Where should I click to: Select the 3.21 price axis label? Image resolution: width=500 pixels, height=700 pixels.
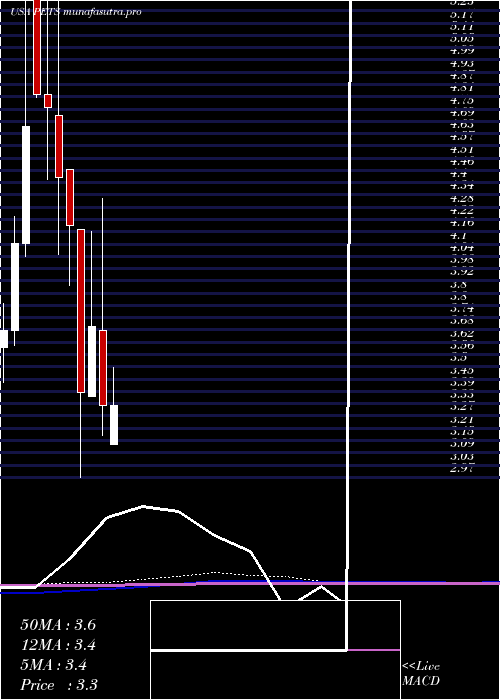click(x=462, y=420)
